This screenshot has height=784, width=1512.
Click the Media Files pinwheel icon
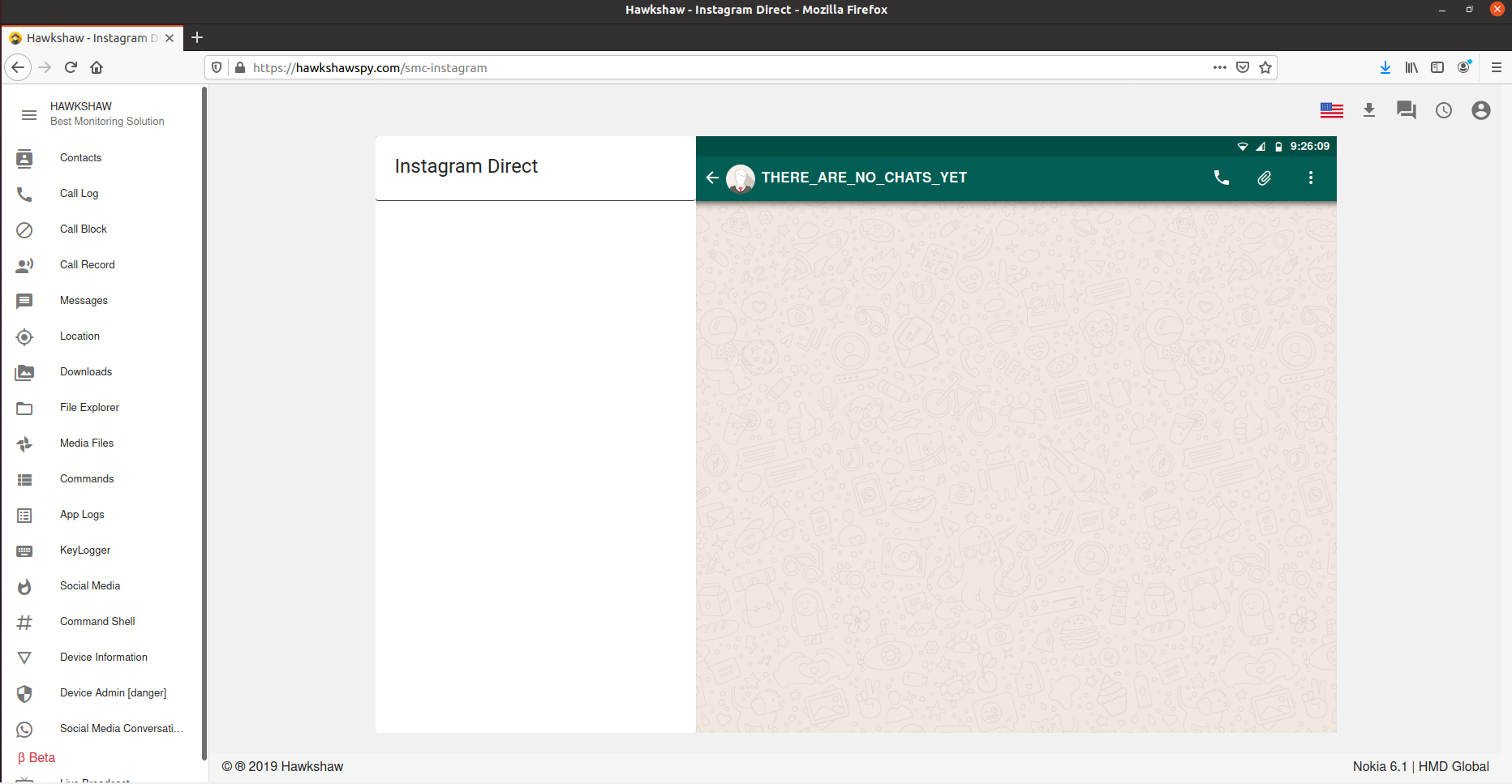point(24,444)
